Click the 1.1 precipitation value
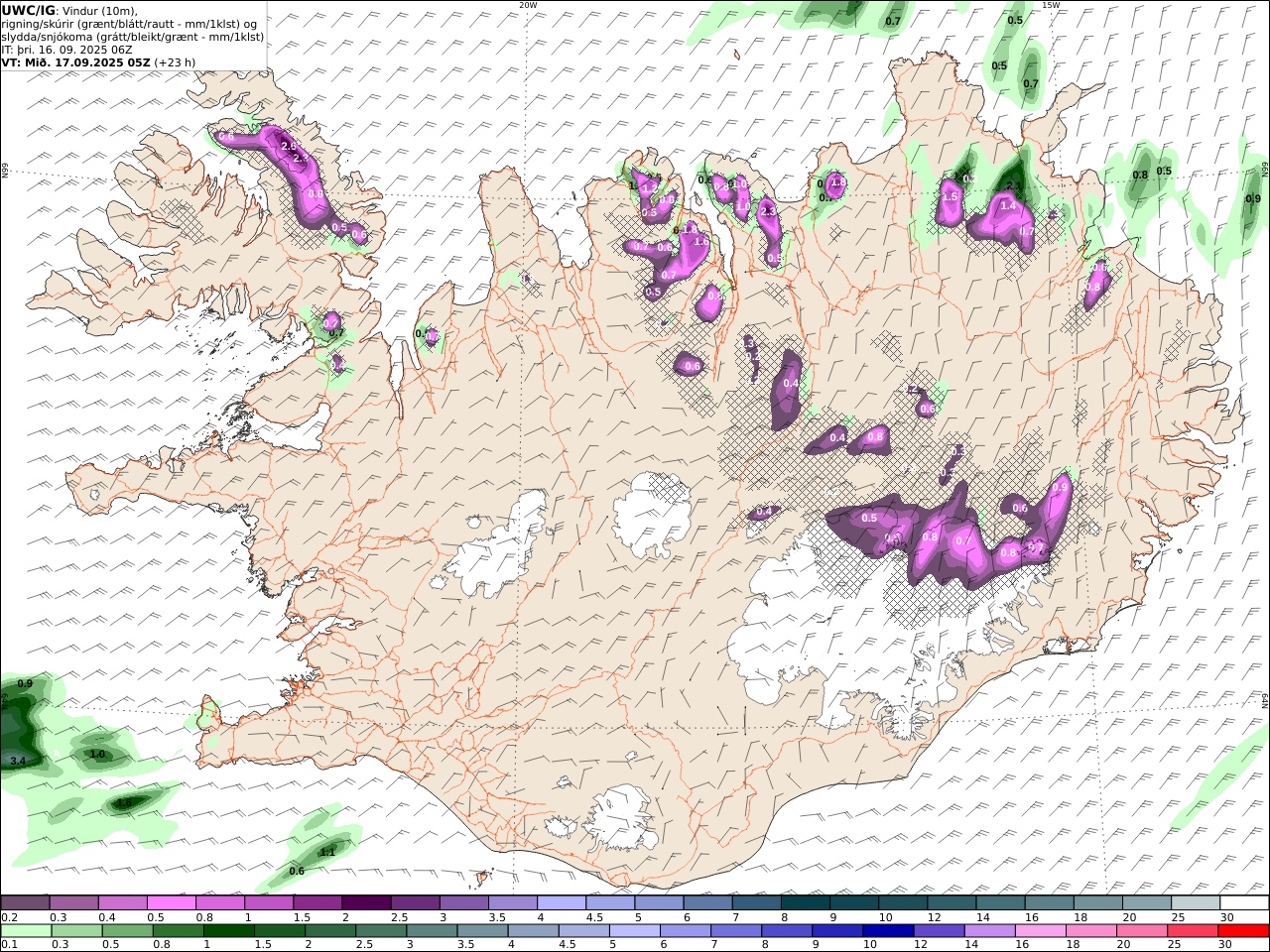This screenshot has height=952, width=1270. coord(327,852)
